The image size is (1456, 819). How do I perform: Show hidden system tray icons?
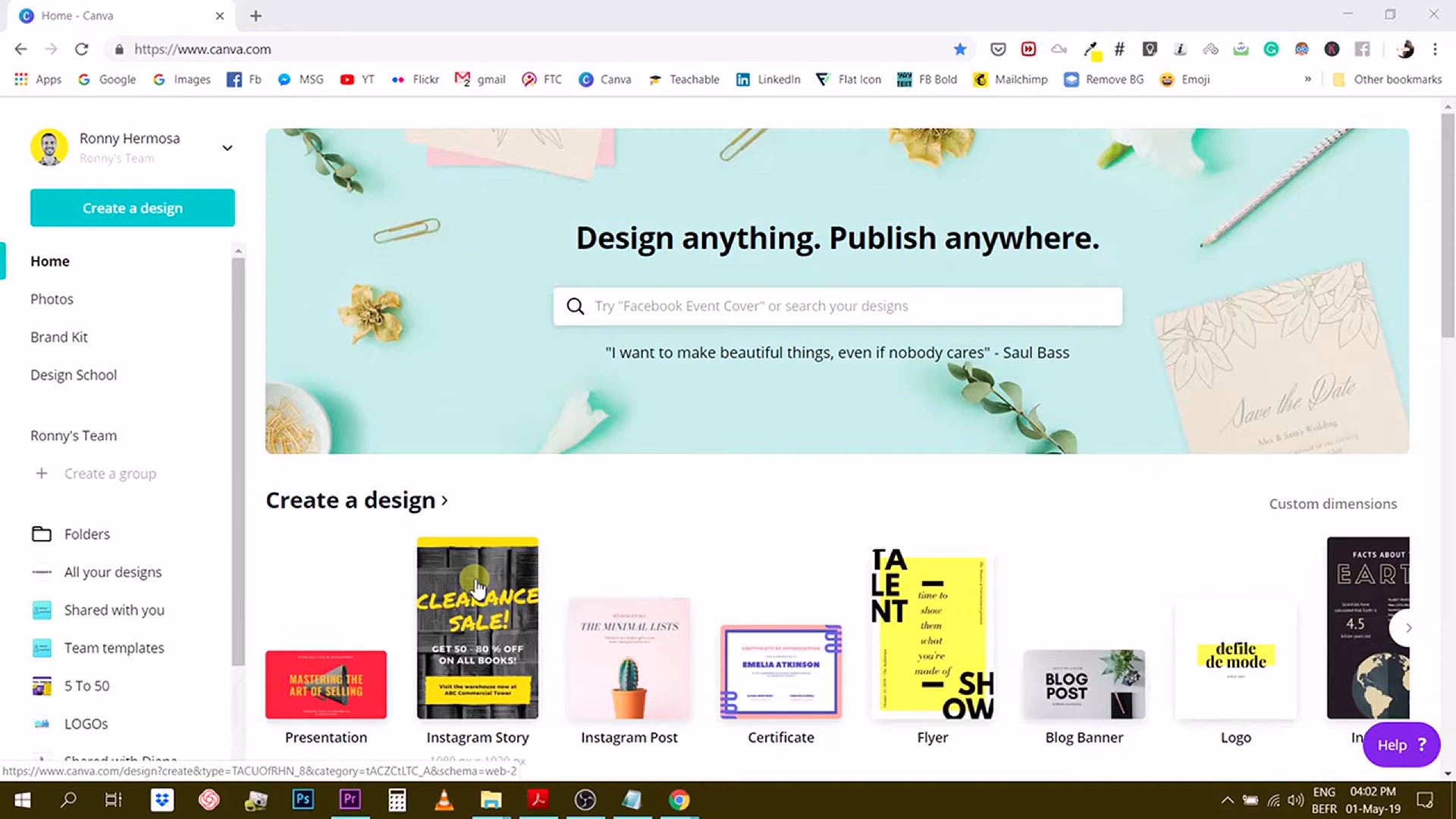pyautogui.click(x=1227, y=800)
